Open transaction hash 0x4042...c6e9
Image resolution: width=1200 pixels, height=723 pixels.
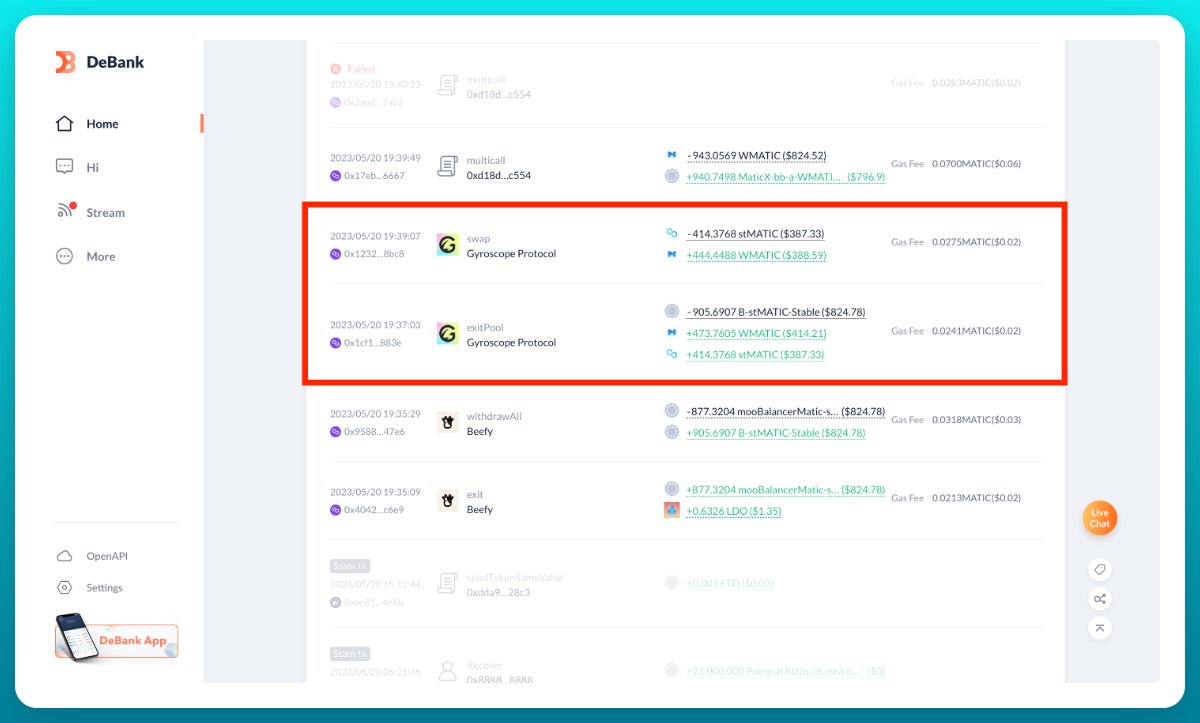(x=374, y=510)
